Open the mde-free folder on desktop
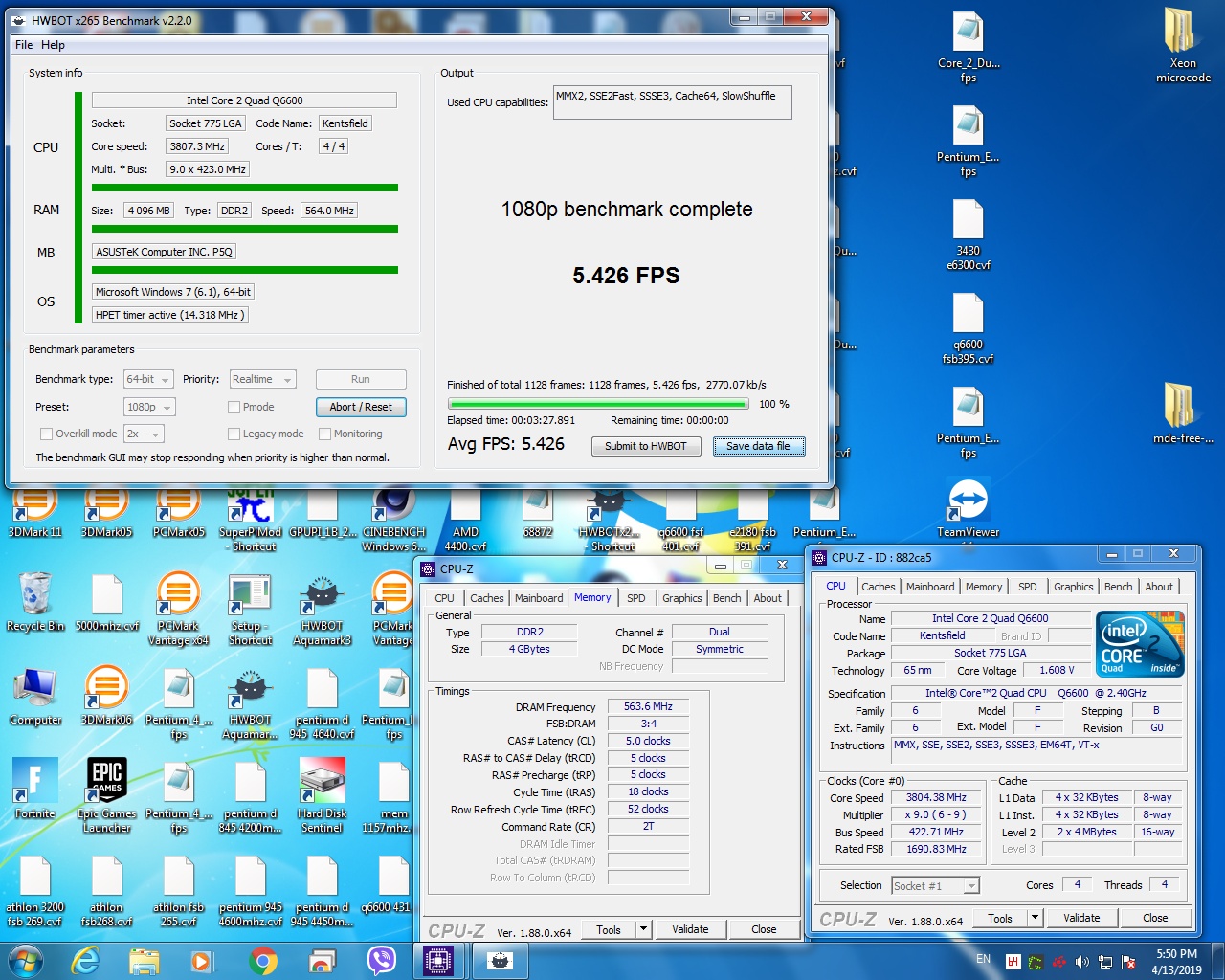 click(x=1184, y=413)
